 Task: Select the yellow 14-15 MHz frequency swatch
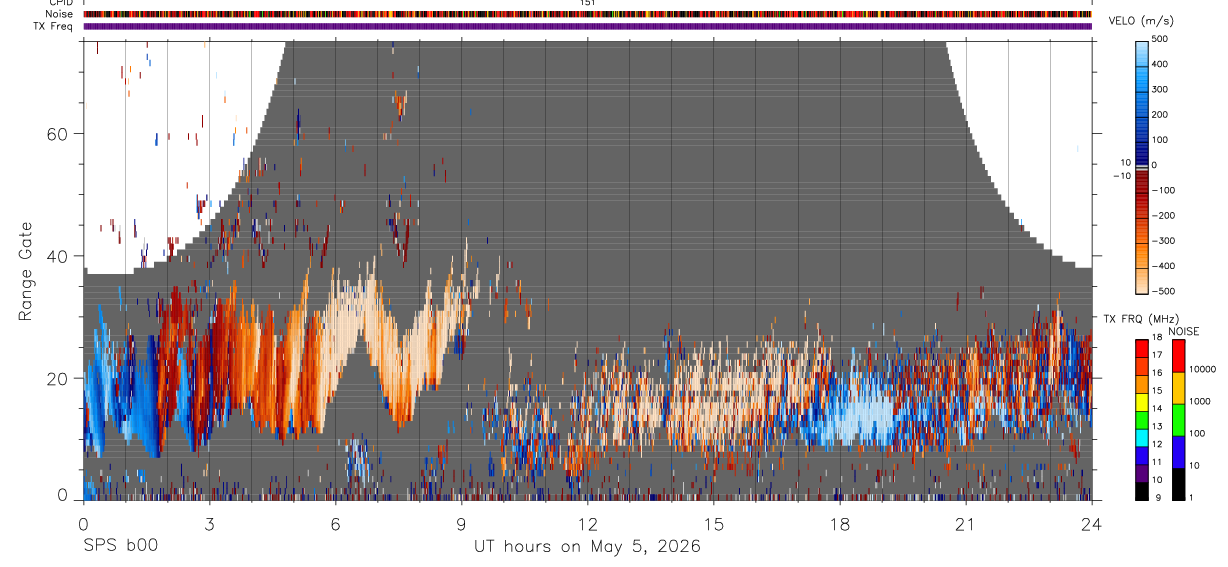[1143, 402]
